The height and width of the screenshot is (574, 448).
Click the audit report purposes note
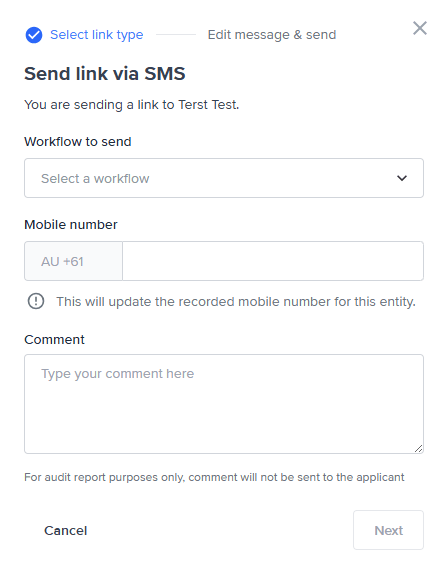click(x=214, y=477)
